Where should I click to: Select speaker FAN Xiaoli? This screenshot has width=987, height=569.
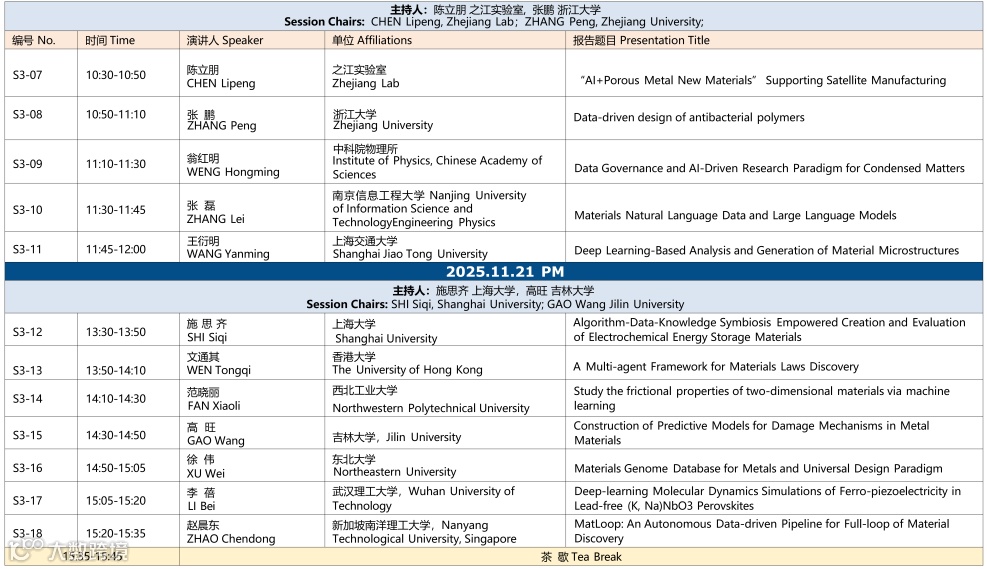click(214, 400)
